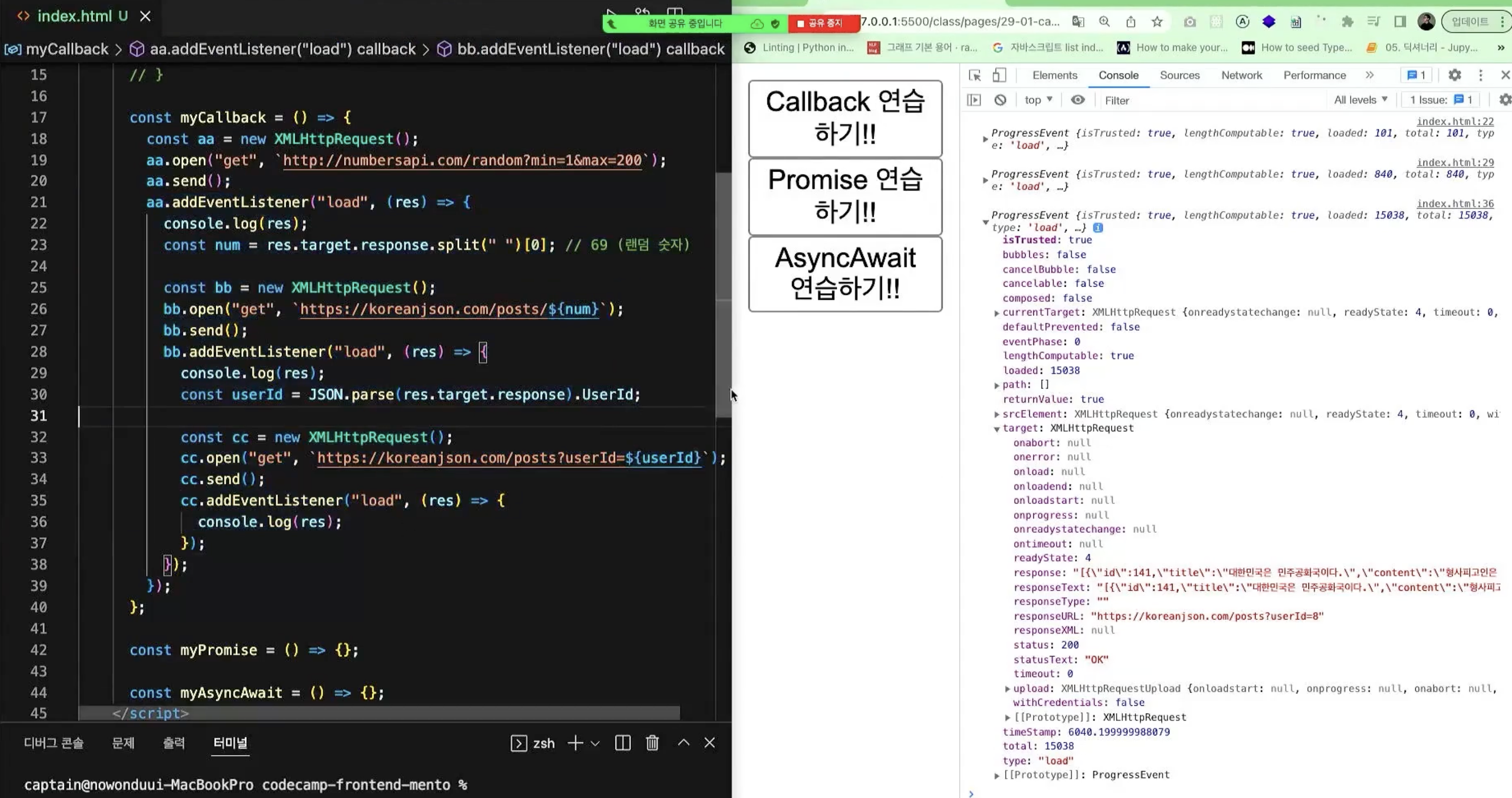This screenshot has width=1512, height=798.
Task: Split the terminal with the split icon
Action: [623, 743]
